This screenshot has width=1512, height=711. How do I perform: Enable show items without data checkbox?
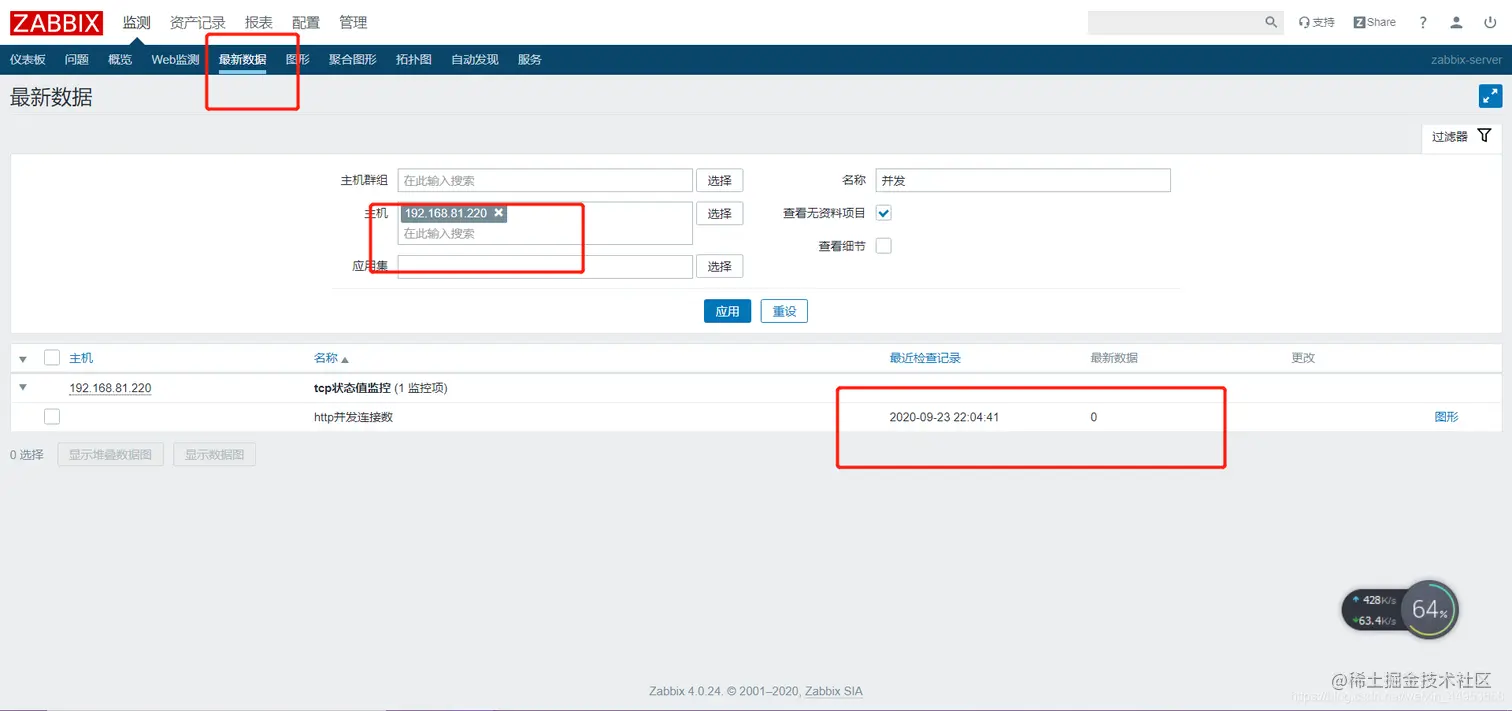tap(884, 213)
